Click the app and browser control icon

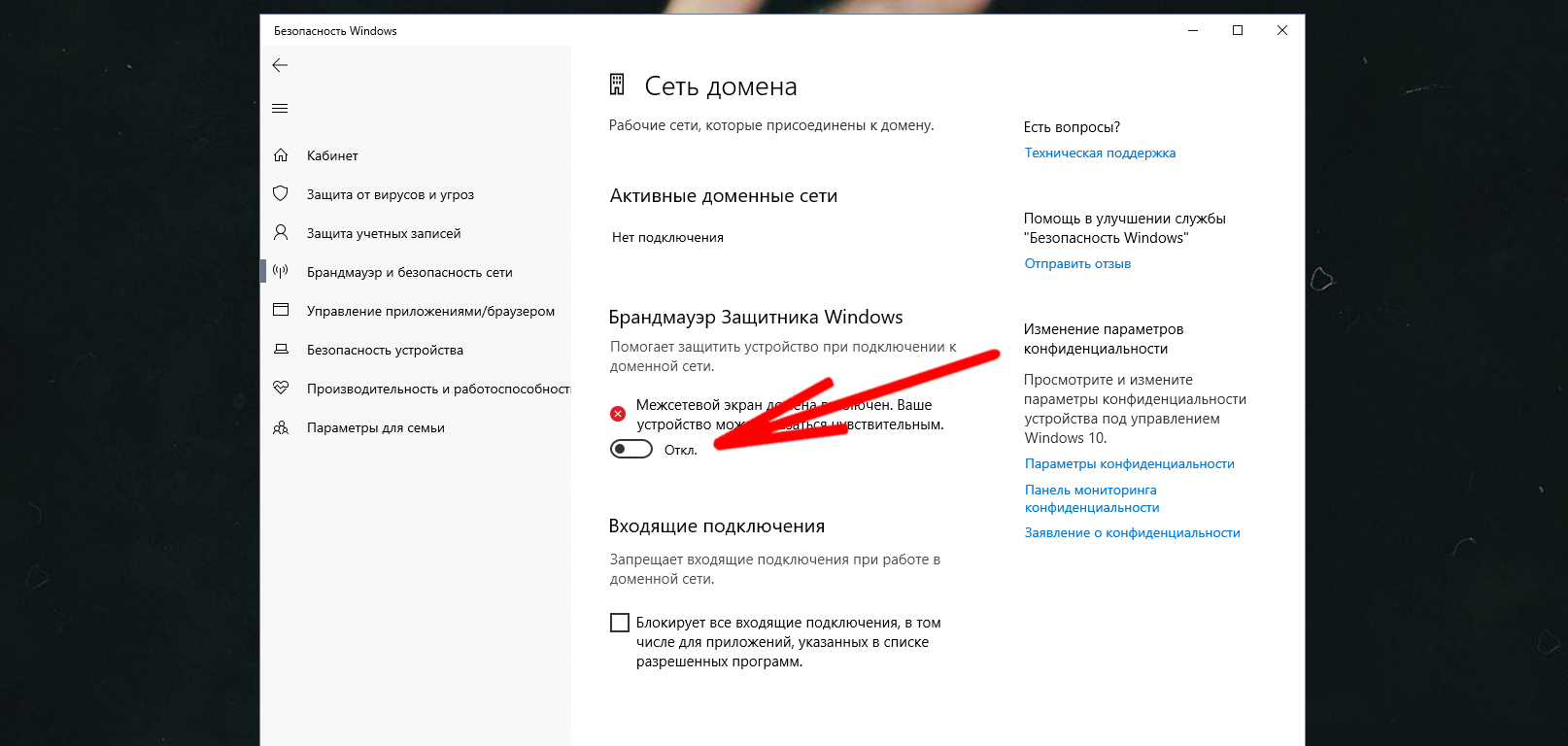pos(281,310)
